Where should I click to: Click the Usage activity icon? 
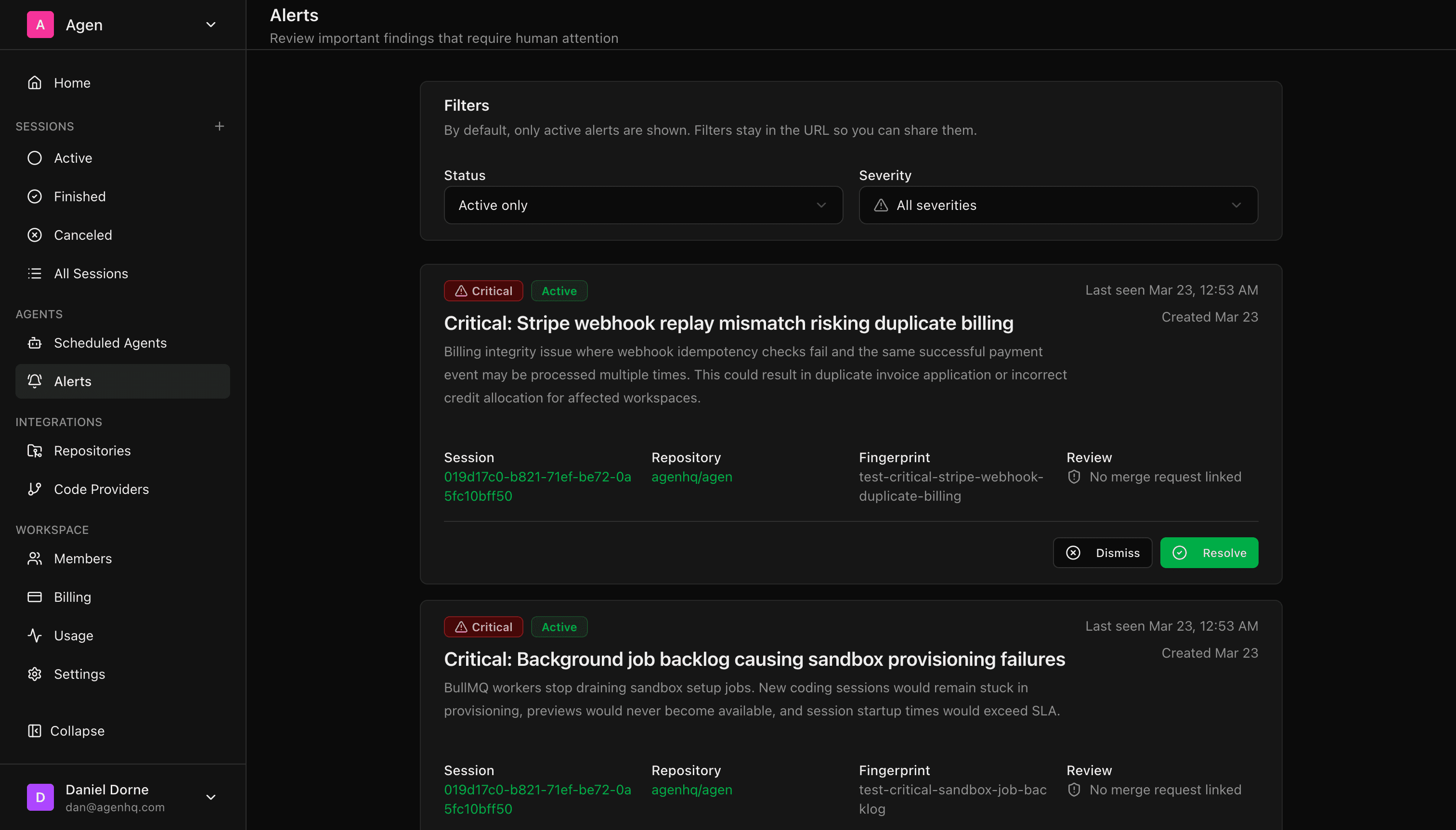(34, 635)
